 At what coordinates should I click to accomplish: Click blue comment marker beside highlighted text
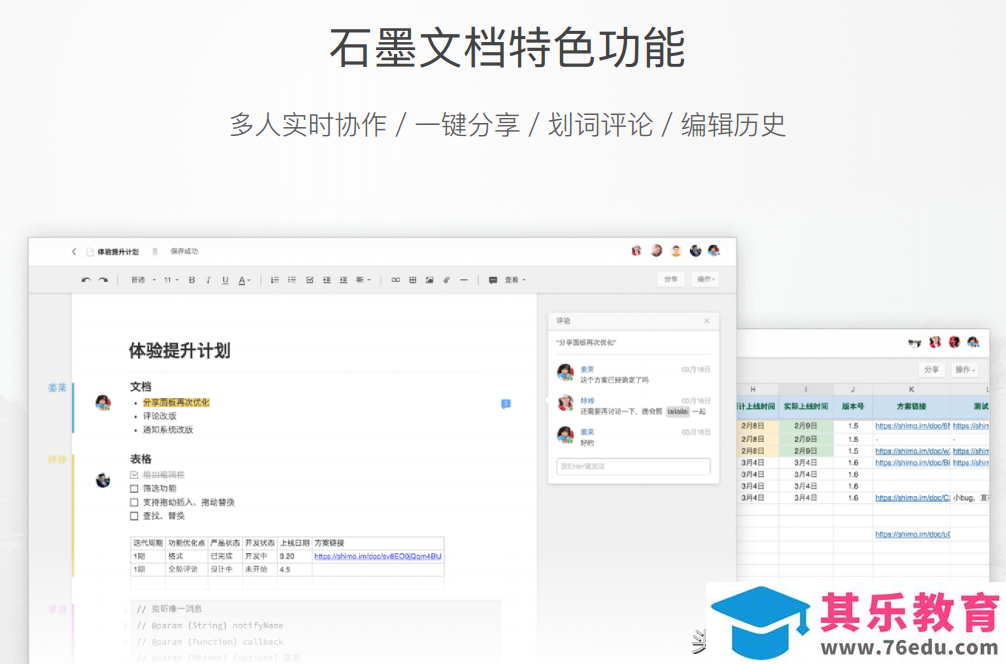[506, 404]
